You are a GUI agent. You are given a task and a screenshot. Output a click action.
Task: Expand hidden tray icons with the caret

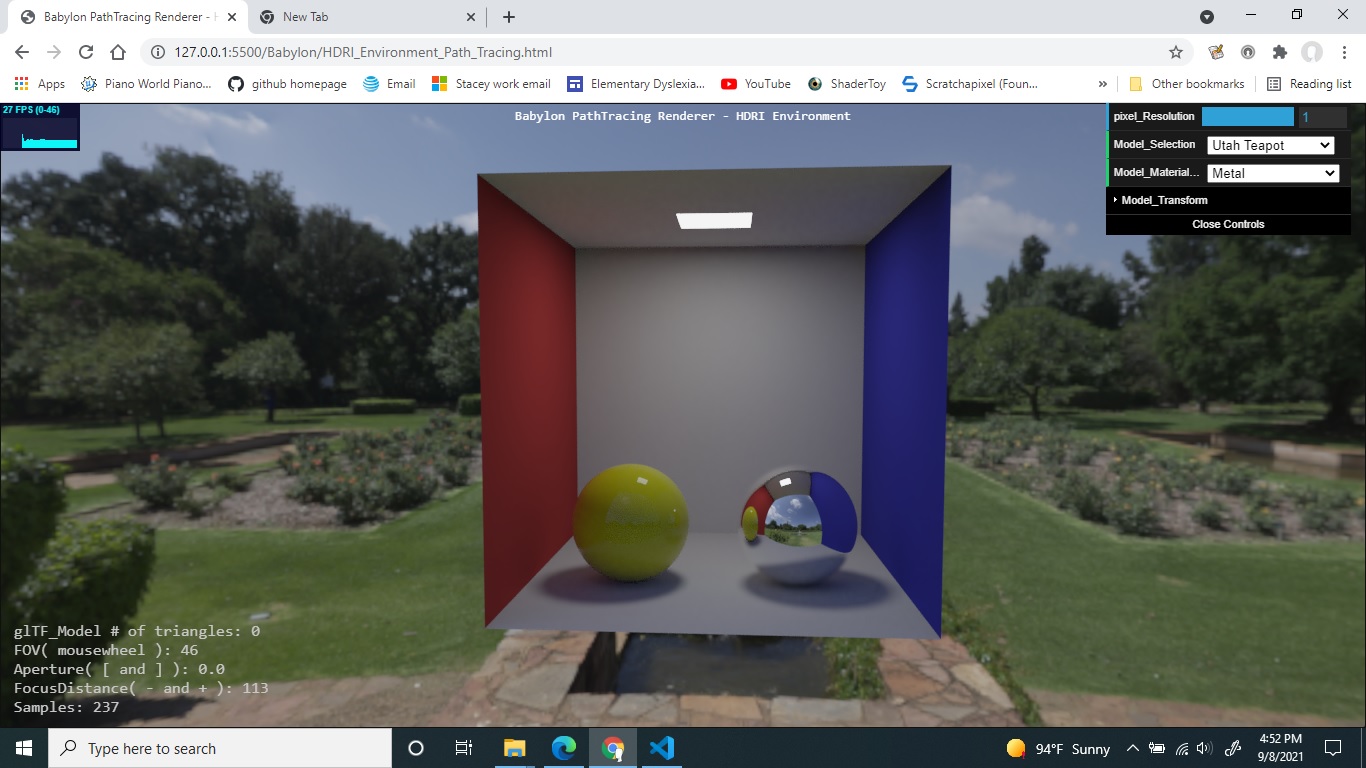point(1133,748)
